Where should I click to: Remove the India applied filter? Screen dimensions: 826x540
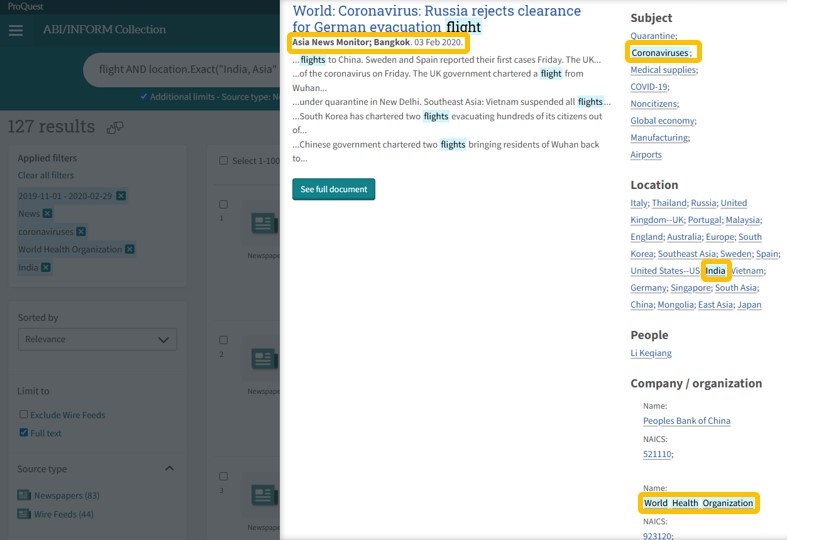45,267
